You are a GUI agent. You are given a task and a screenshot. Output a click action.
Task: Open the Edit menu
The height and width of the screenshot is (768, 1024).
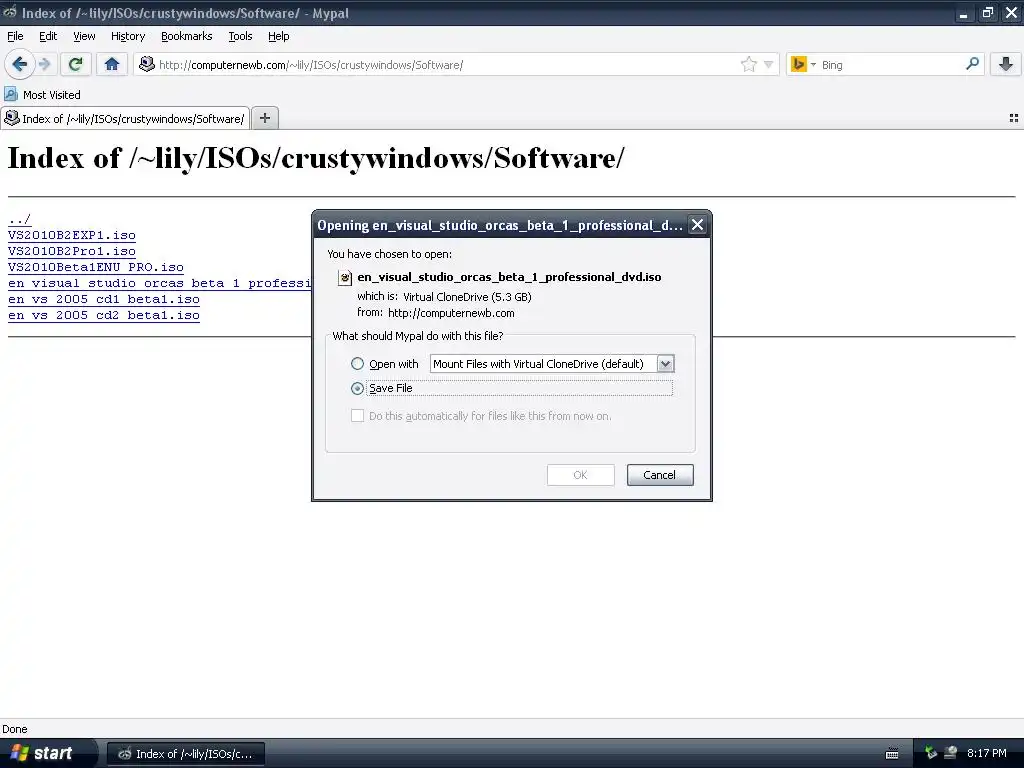click(x=48, y=36)
